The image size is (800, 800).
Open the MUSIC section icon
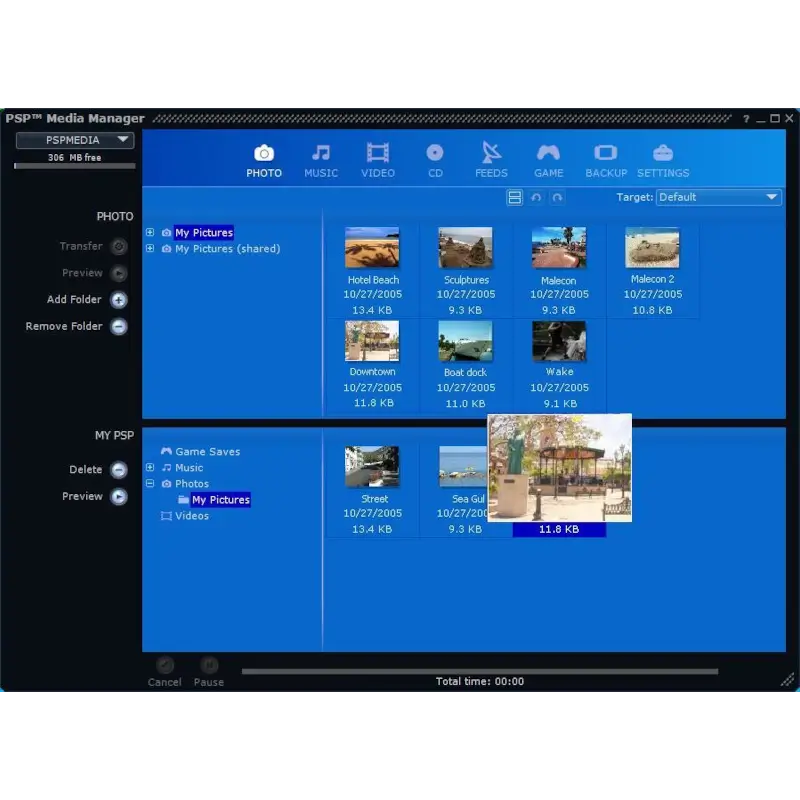pos(321,154)
